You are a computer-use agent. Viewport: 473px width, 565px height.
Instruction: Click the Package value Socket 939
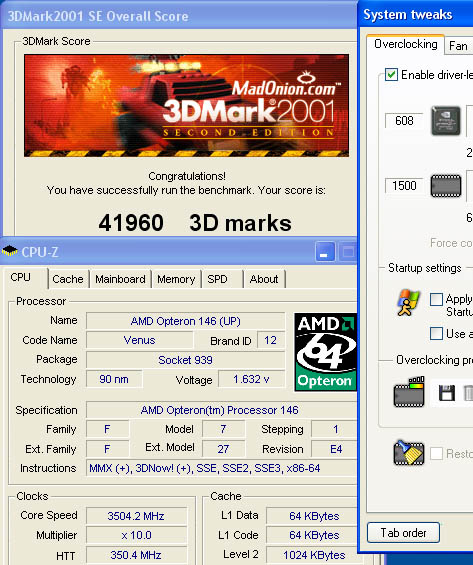186,360
